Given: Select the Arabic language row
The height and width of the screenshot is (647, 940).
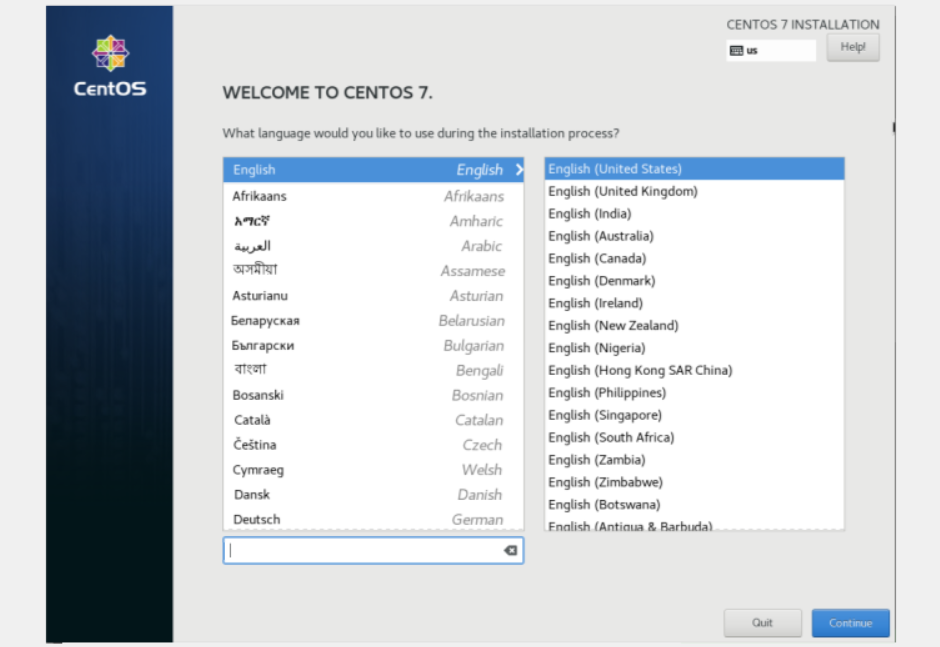Looking at the screenshot, I should click(x=373, y=246).
